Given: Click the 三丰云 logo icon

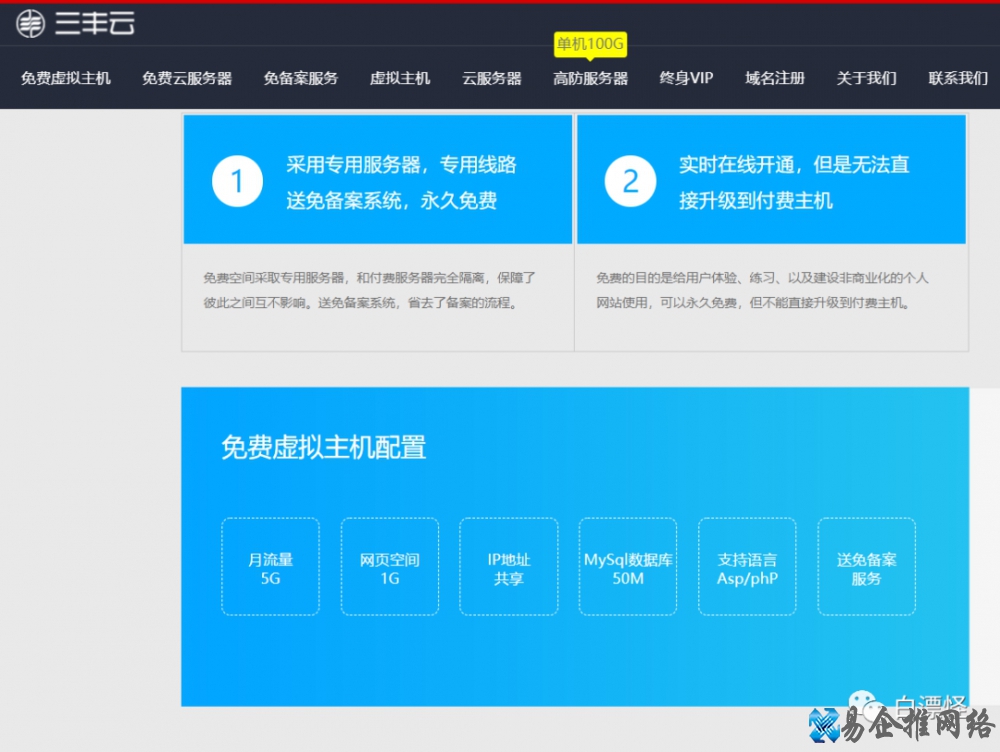Looking at the screenshot, I should point(31,23).
